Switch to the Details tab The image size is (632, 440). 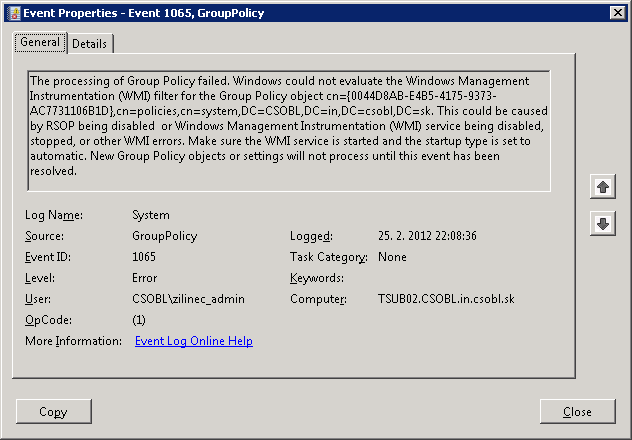(x=90, y=44)
